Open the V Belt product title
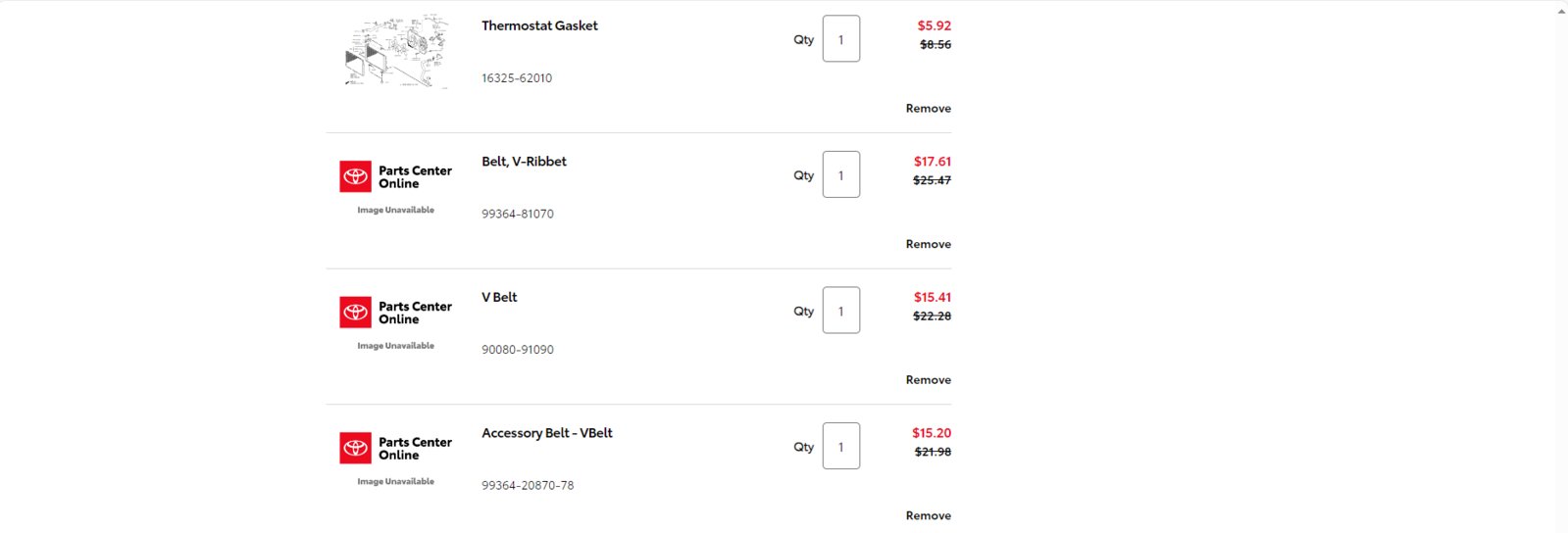 (499, 297)
